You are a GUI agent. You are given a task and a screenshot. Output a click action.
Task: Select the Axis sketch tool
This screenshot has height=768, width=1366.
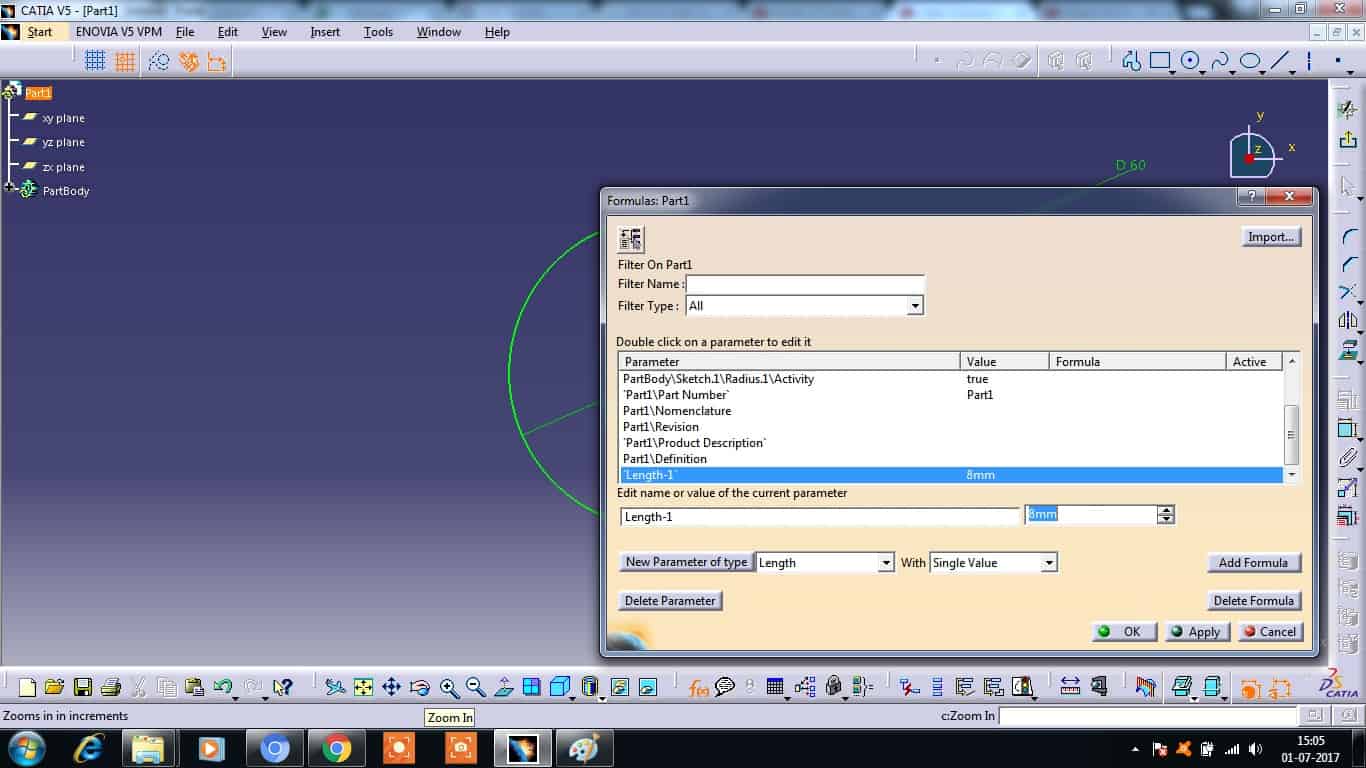pos(1309,61)
